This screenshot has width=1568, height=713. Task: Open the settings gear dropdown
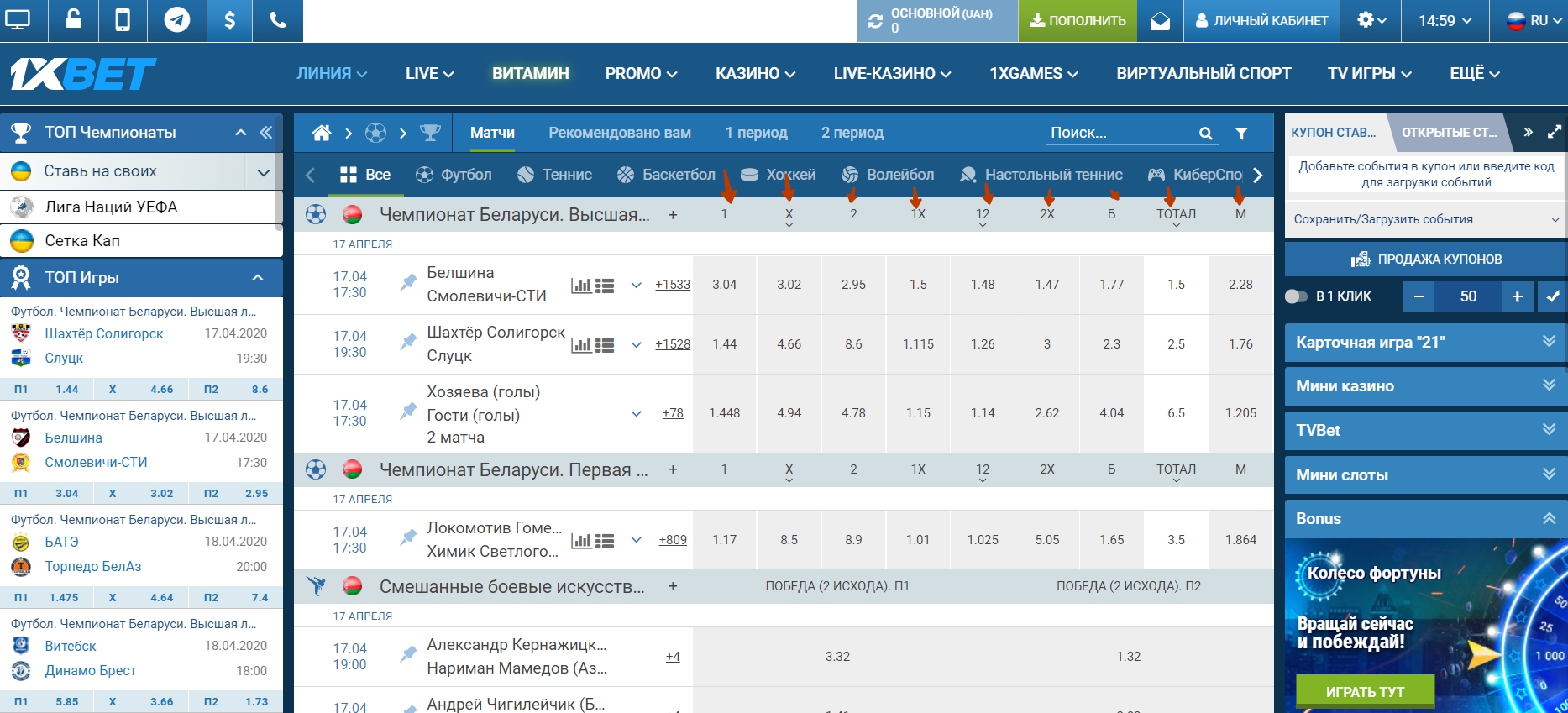(x=1371, y=20)
